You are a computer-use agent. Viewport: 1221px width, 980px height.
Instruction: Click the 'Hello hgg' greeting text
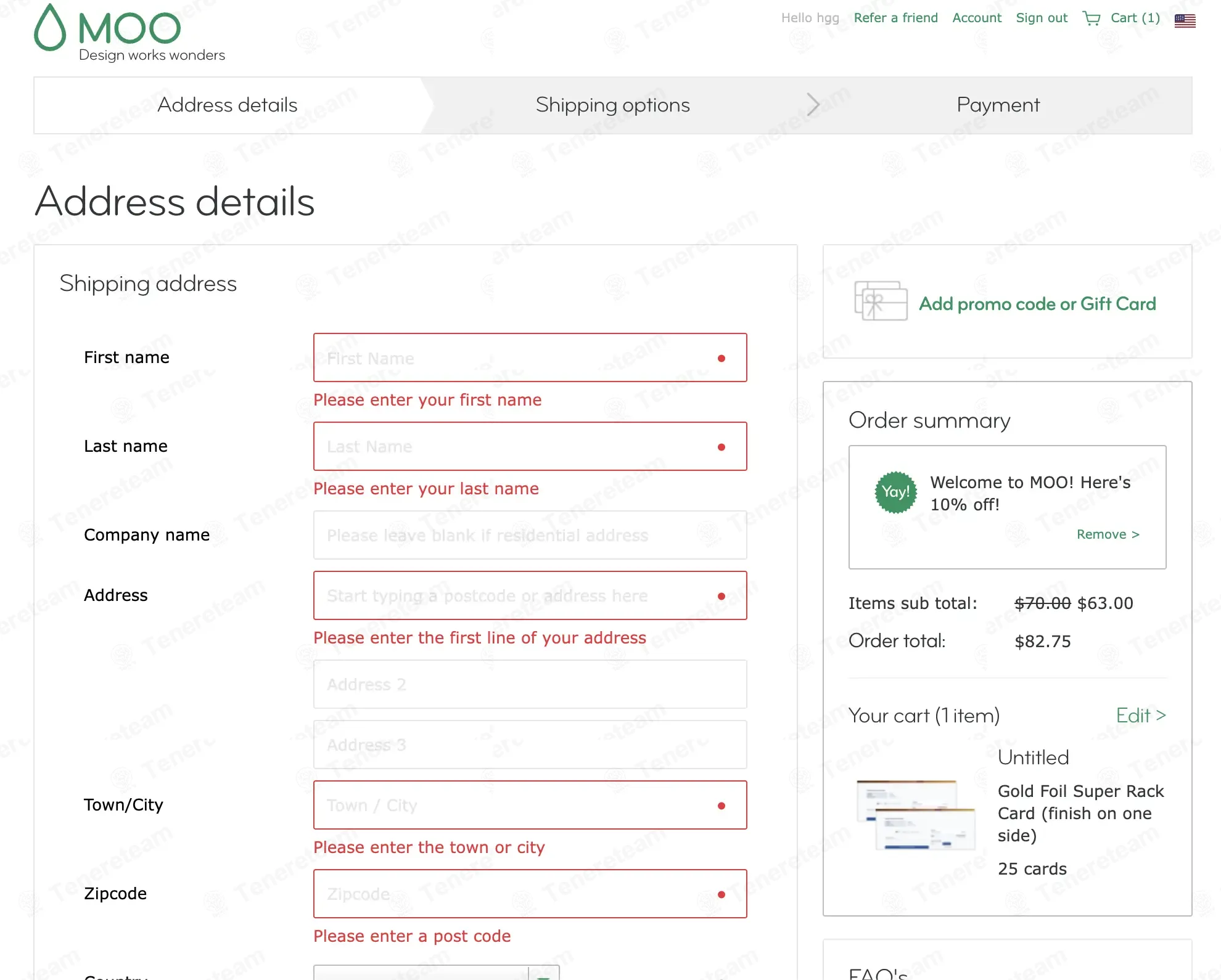pyautogui.click(x=810, y=18)
